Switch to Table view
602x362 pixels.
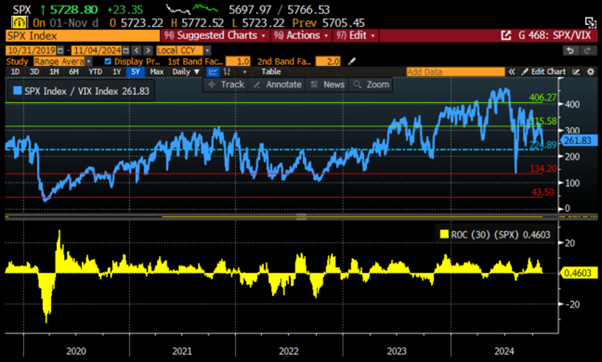point(271,72)
